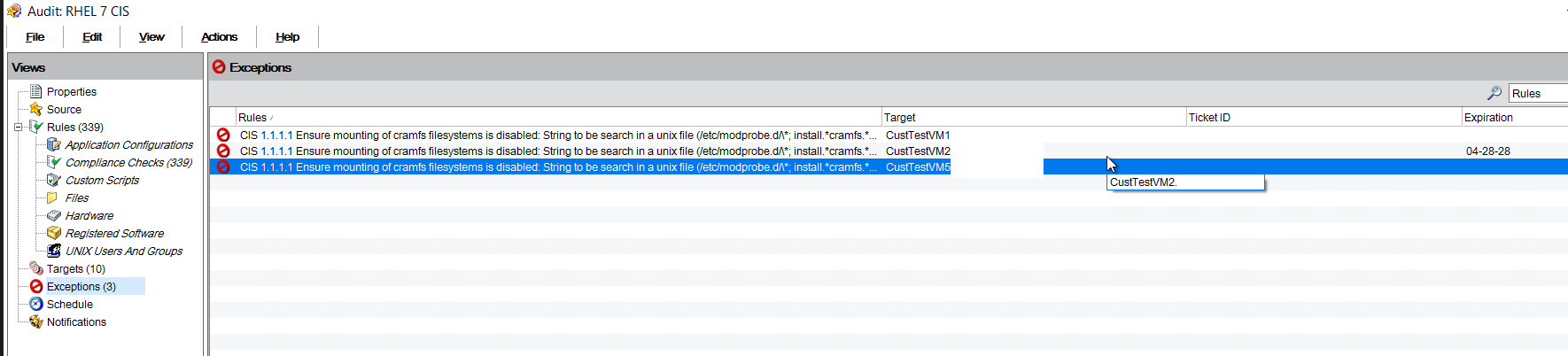Open Hardware view under Rules
The height and width of the screenshot is (356, 1568).
coord(89,215)
